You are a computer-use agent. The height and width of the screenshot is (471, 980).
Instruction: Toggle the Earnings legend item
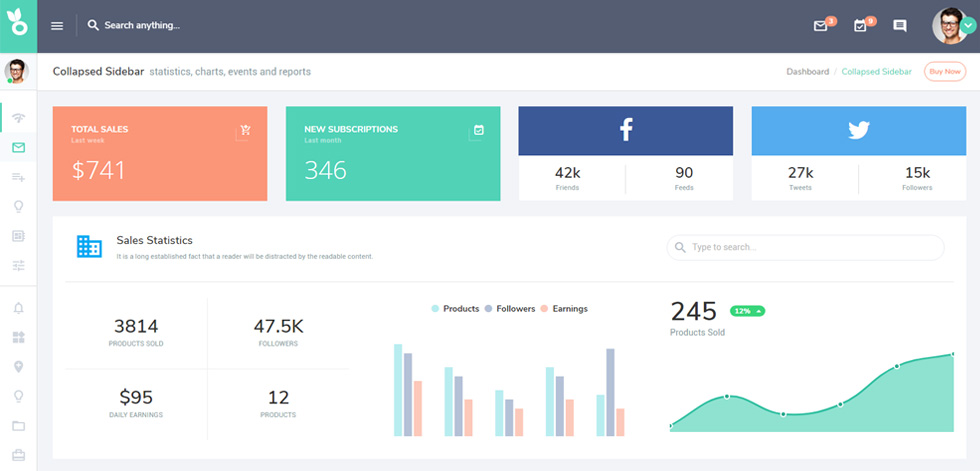564,309
